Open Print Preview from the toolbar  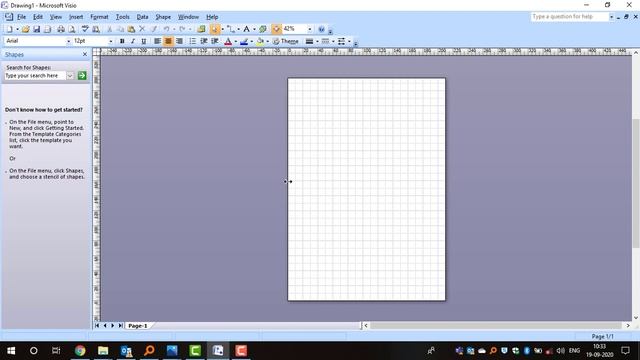tap(72, 29)
